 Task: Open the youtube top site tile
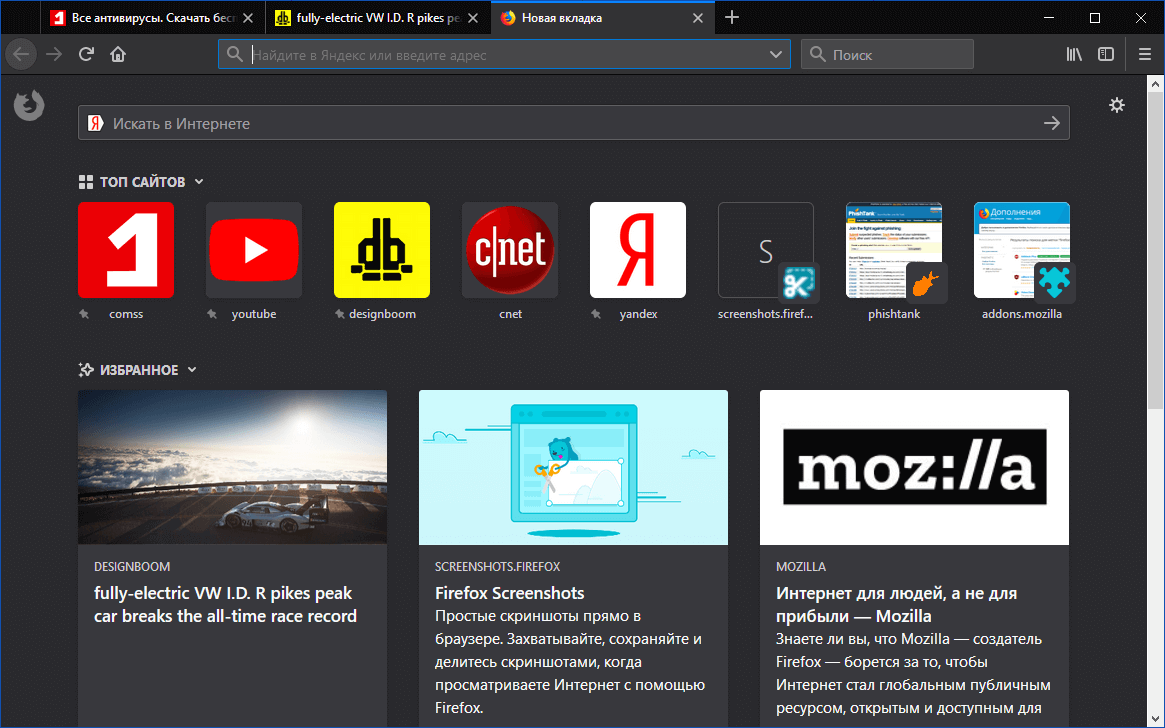[254, 250]
